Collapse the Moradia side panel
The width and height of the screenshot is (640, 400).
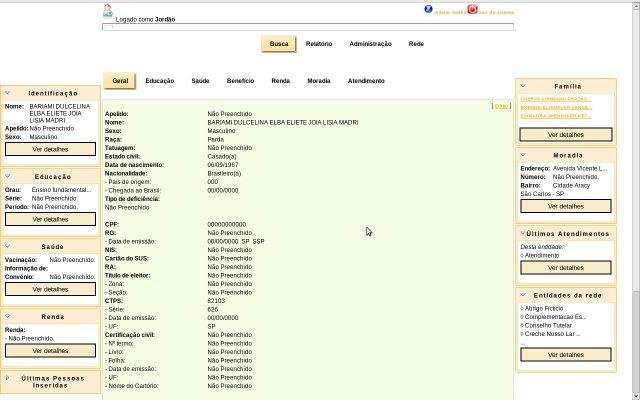tap(523, 155)
